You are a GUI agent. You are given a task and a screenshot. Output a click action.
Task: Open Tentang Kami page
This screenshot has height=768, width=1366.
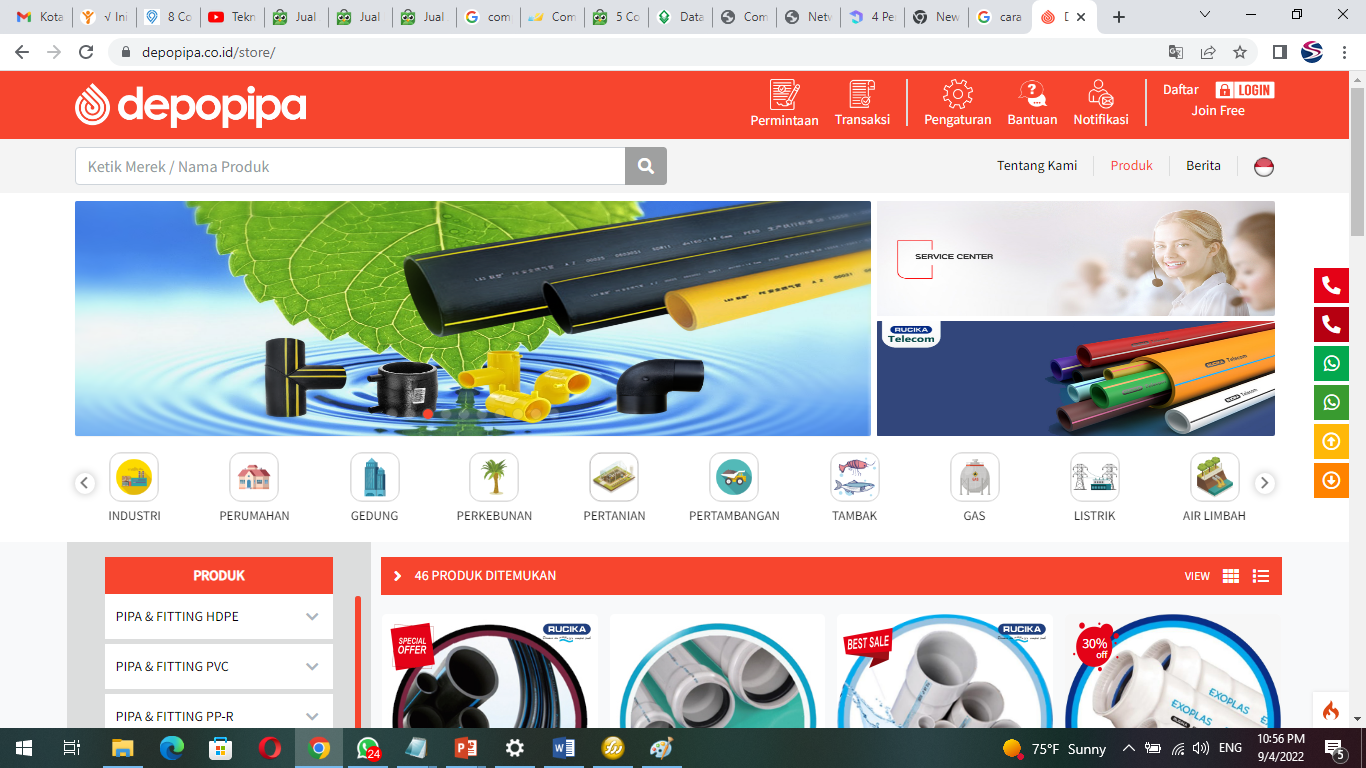1037,166
